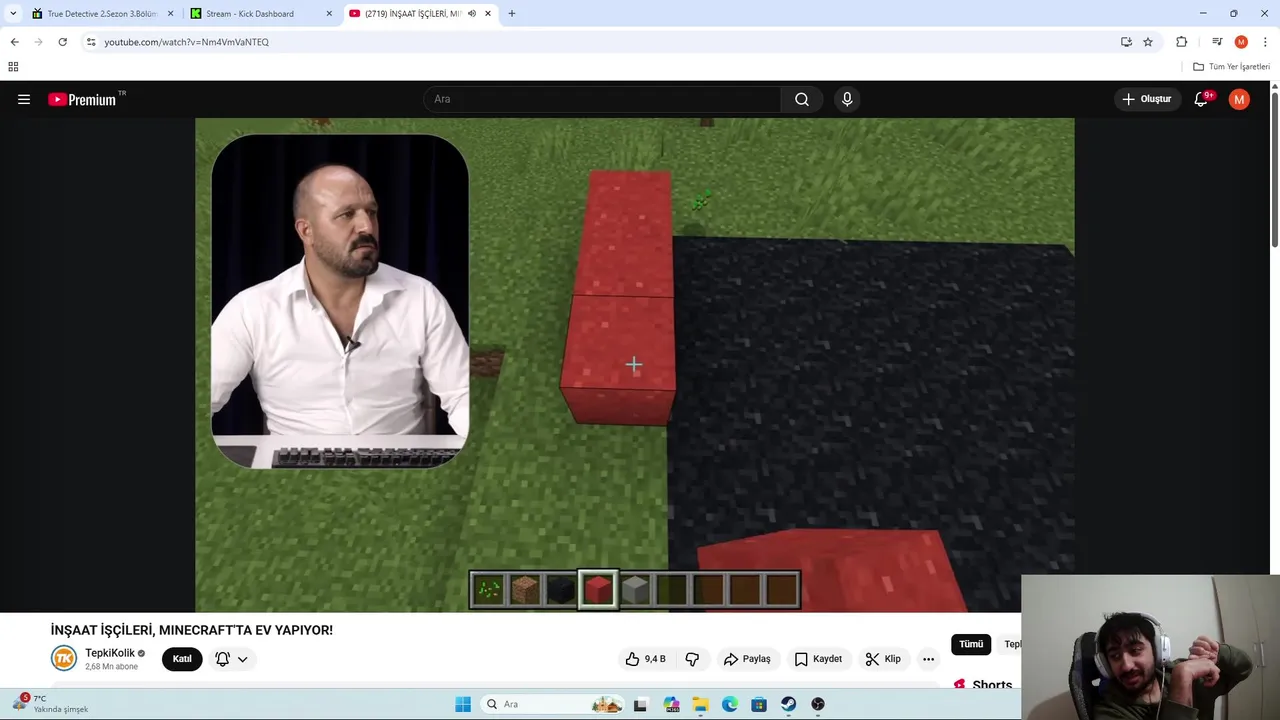
Task: Click install app icon in address bar
Action: [1126, 42]
